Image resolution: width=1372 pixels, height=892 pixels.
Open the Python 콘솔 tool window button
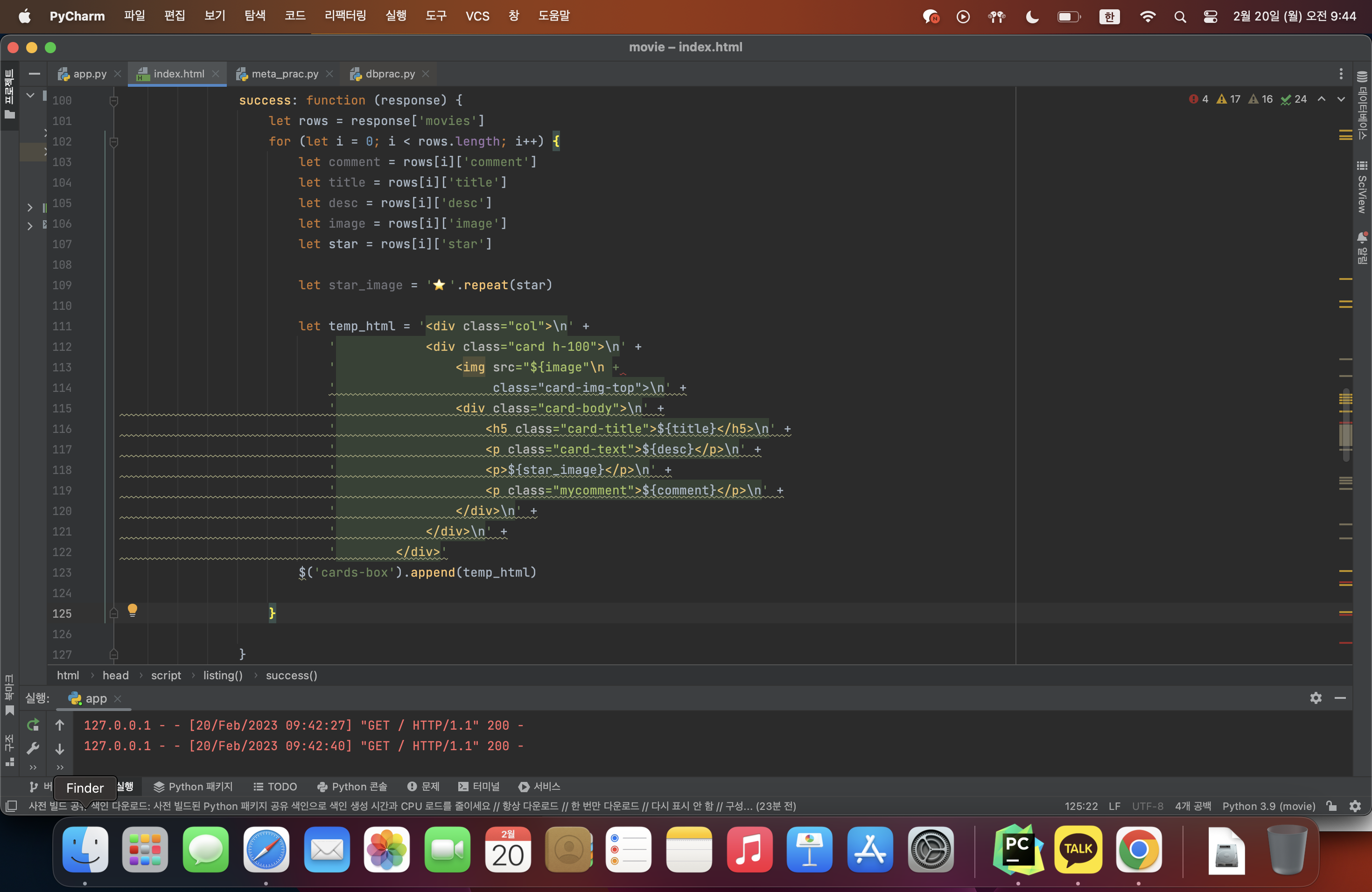[352, 787]
